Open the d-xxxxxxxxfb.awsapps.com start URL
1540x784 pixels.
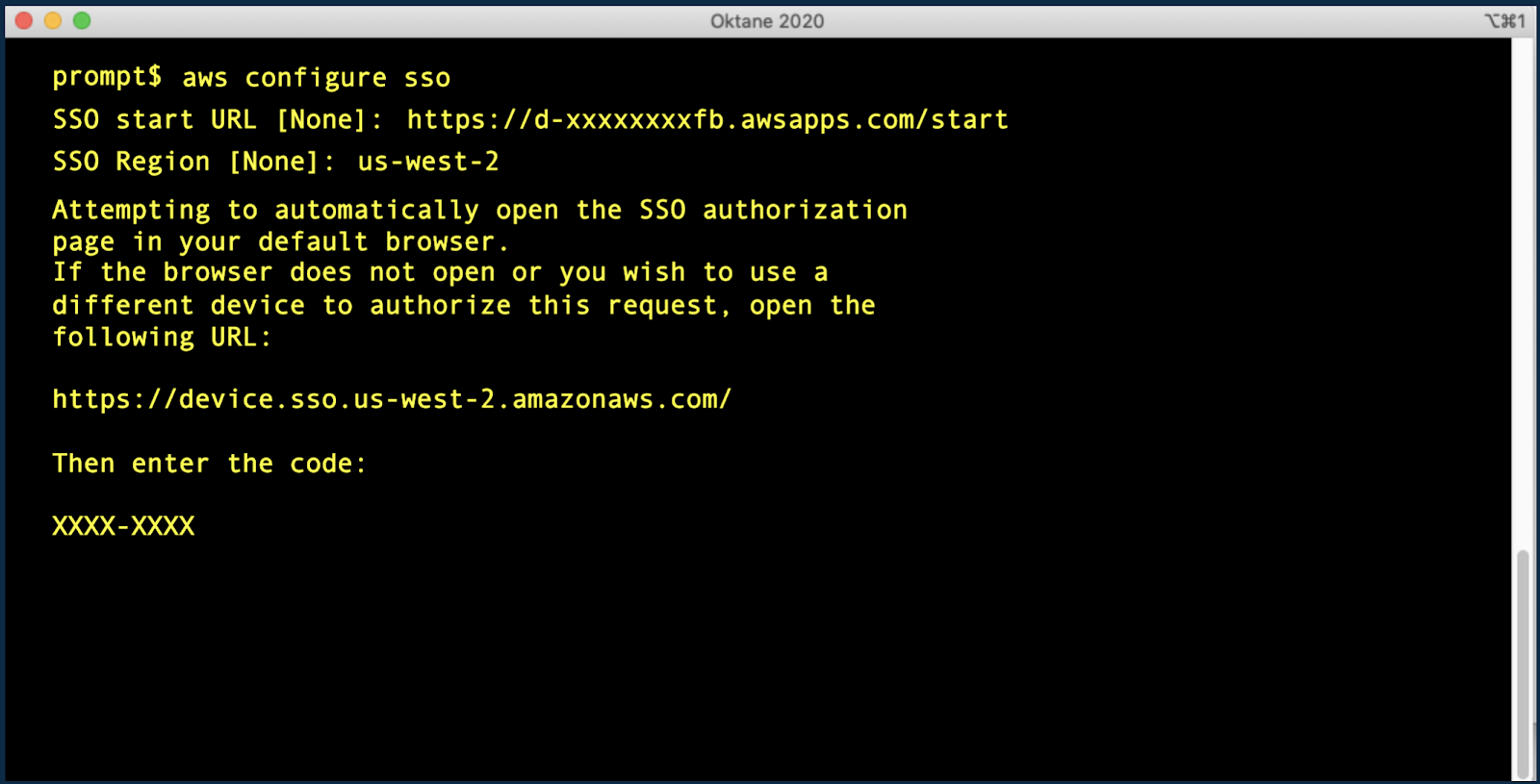tap(706, 119)
